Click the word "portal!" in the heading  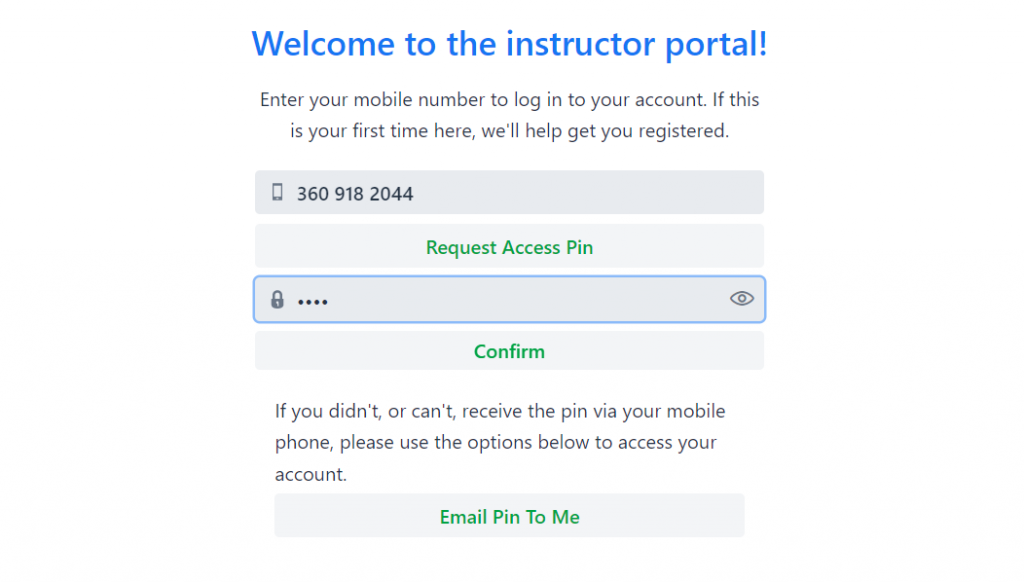(x=716, y=45)
